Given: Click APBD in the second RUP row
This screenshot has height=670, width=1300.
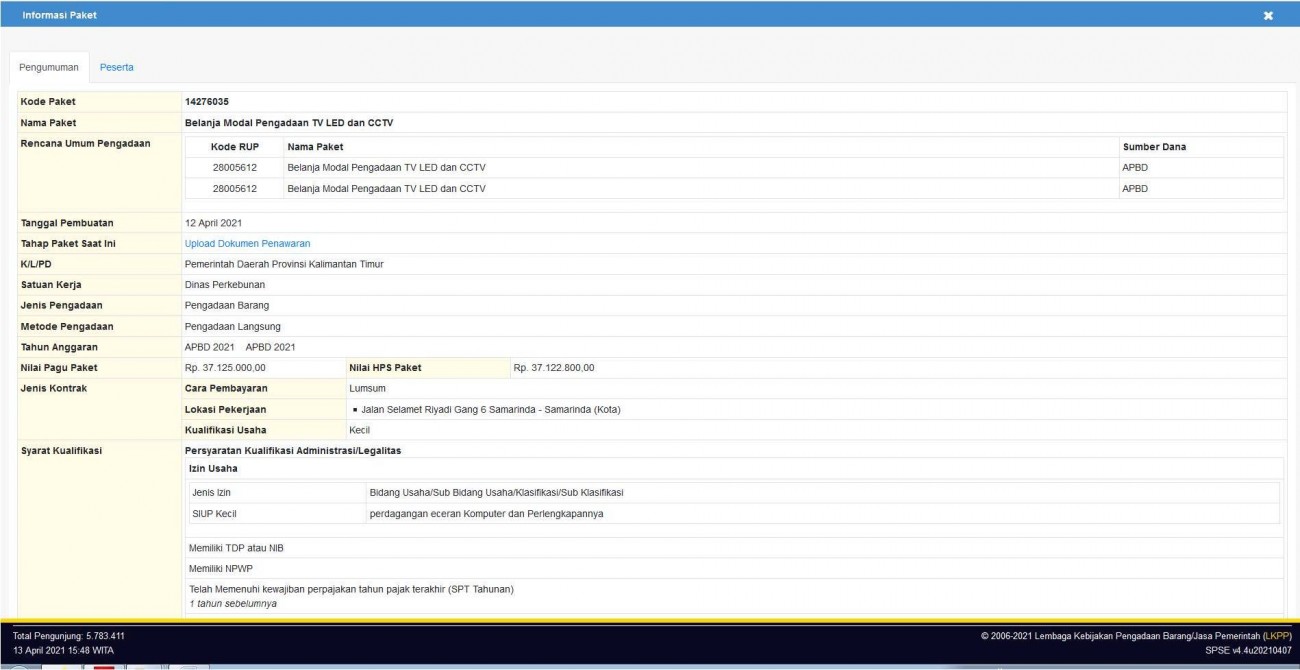Looking at the screenshot, I should point(1135,188).
